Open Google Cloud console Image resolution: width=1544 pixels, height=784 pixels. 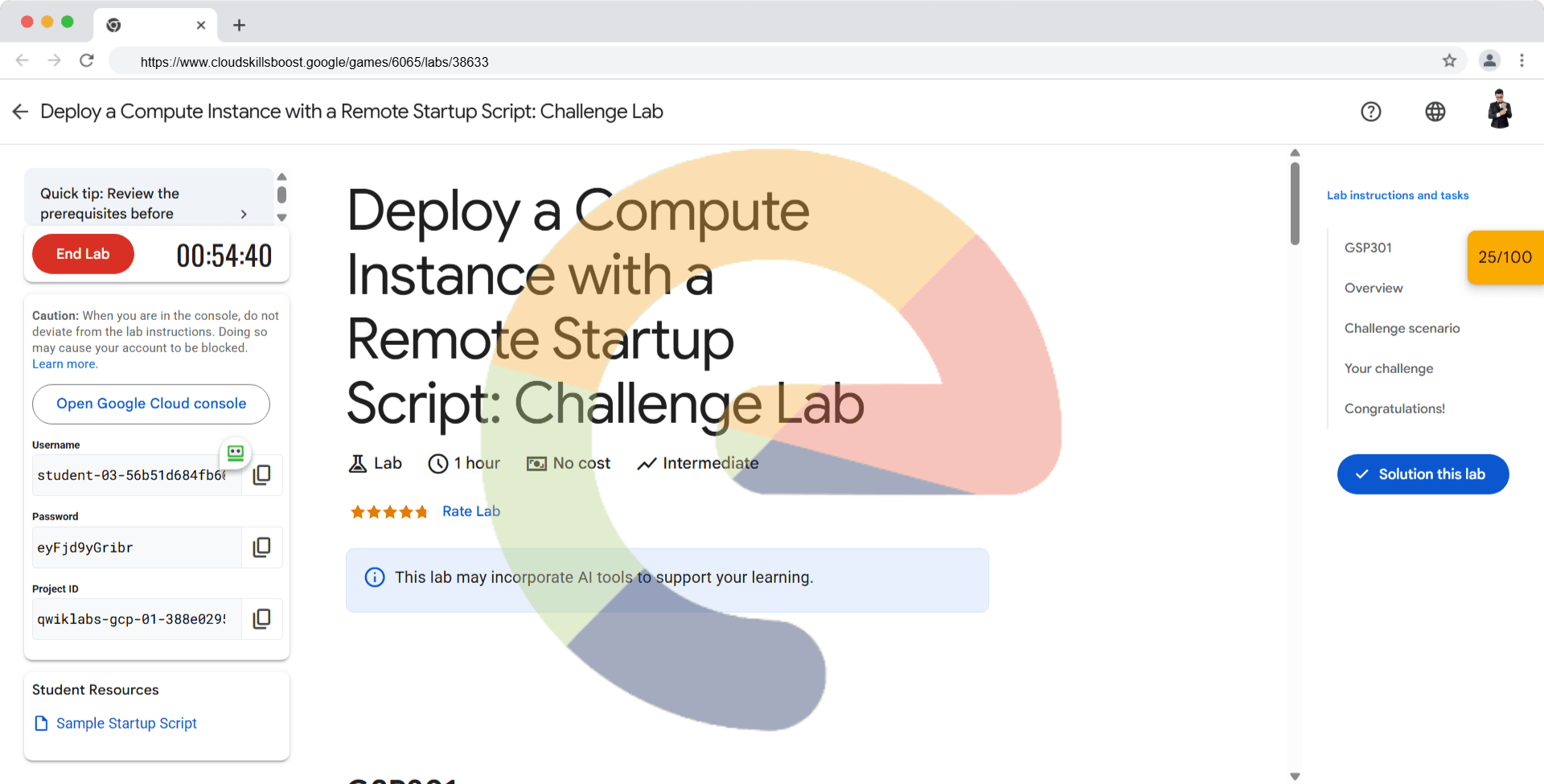[151, 404]
